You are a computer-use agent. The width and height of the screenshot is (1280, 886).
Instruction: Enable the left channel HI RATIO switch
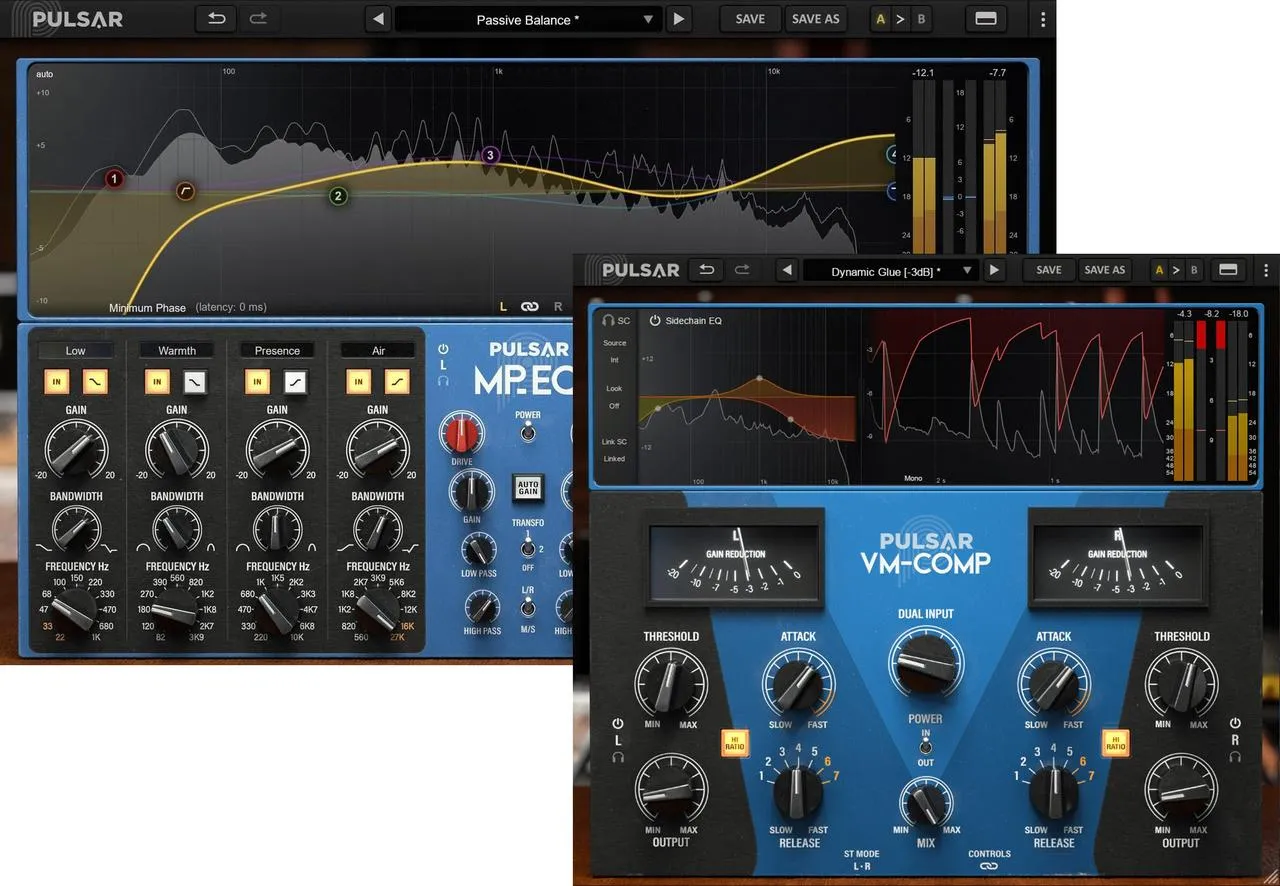point(734,742)
